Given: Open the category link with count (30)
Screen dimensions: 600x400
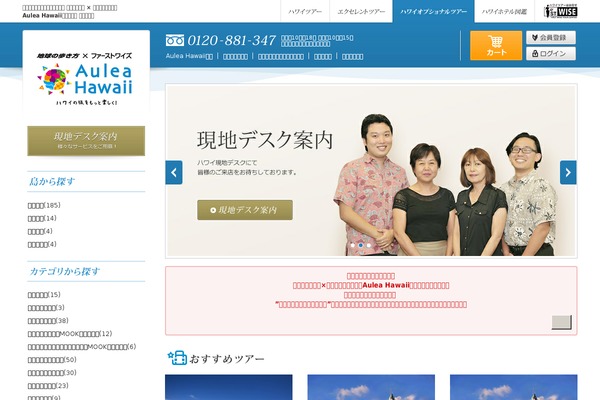Looking at the screenshot, I should (52, 372).
